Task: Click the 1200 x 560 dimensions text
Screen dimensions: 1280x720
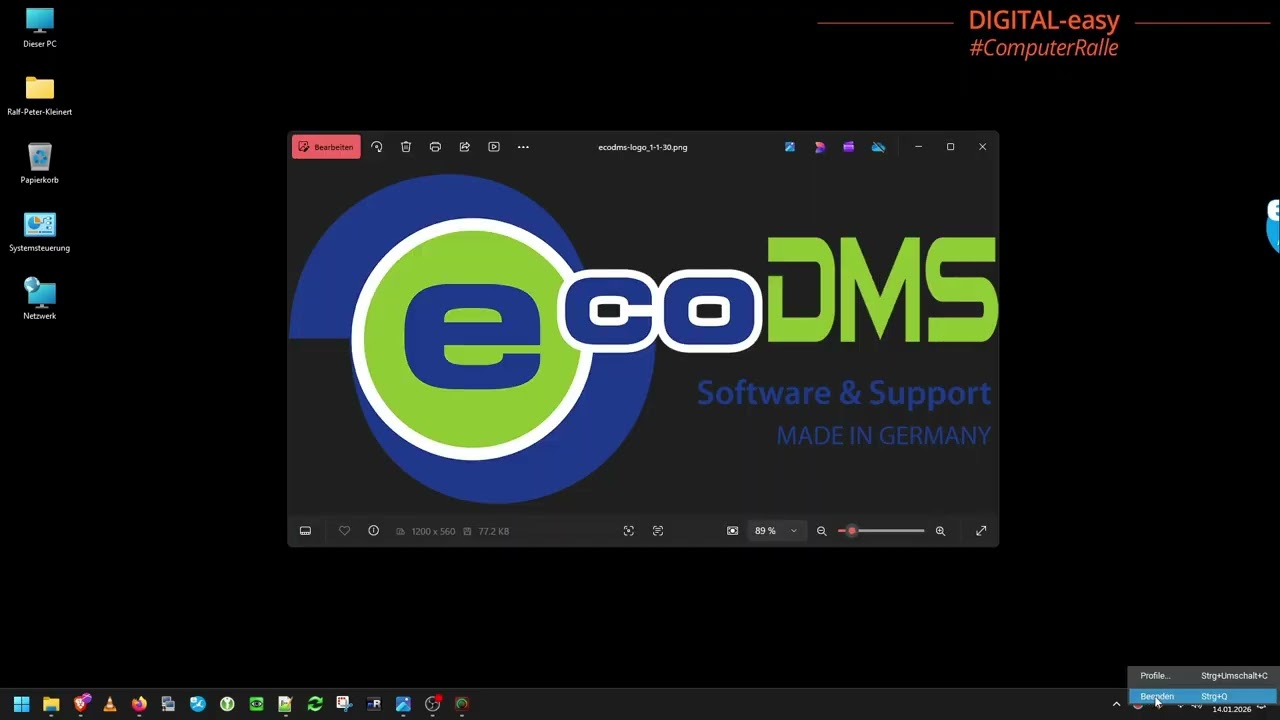Action: (433, 531)
